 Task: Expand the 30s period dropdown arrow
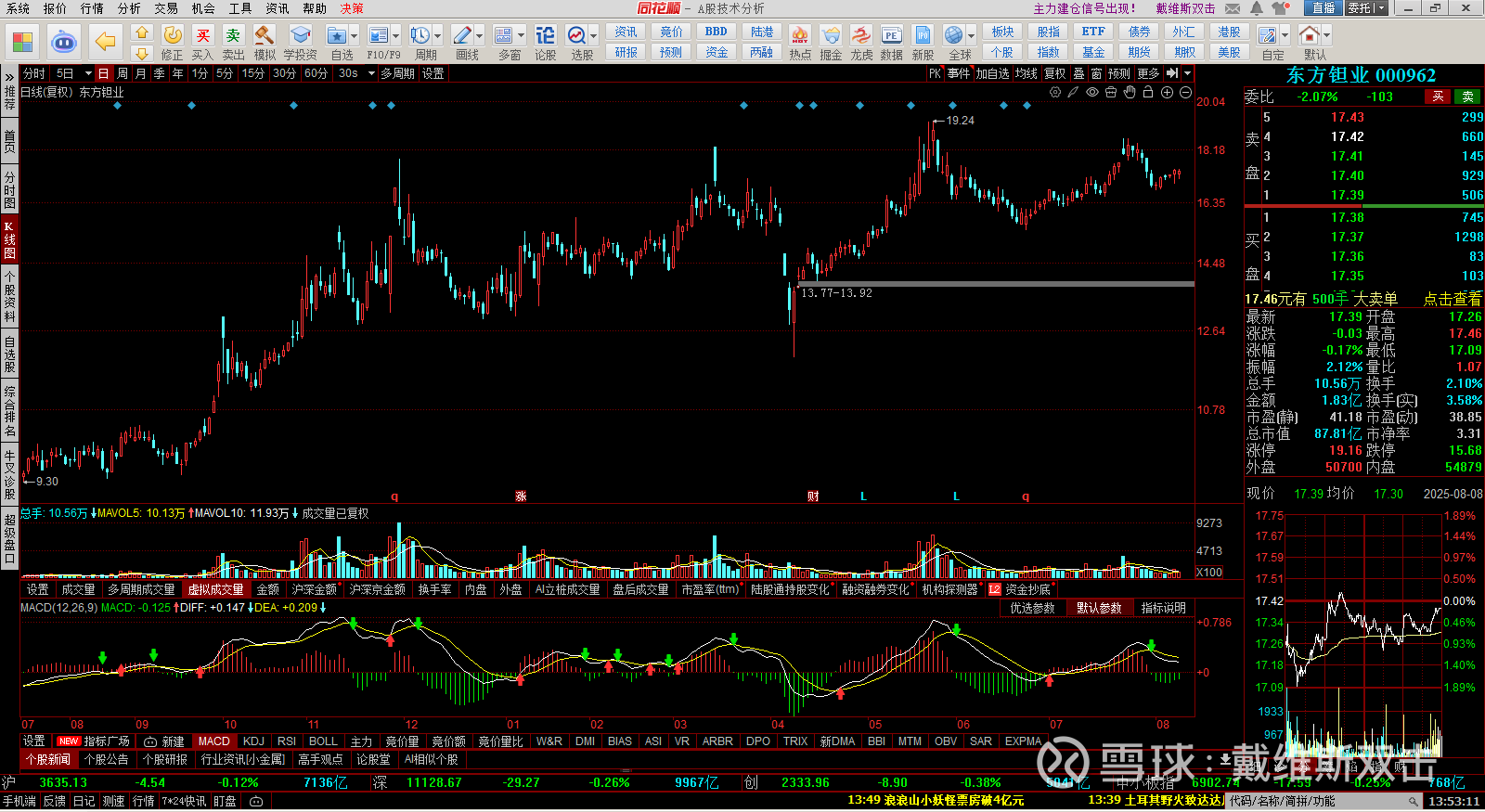click(x=371, y=73)
